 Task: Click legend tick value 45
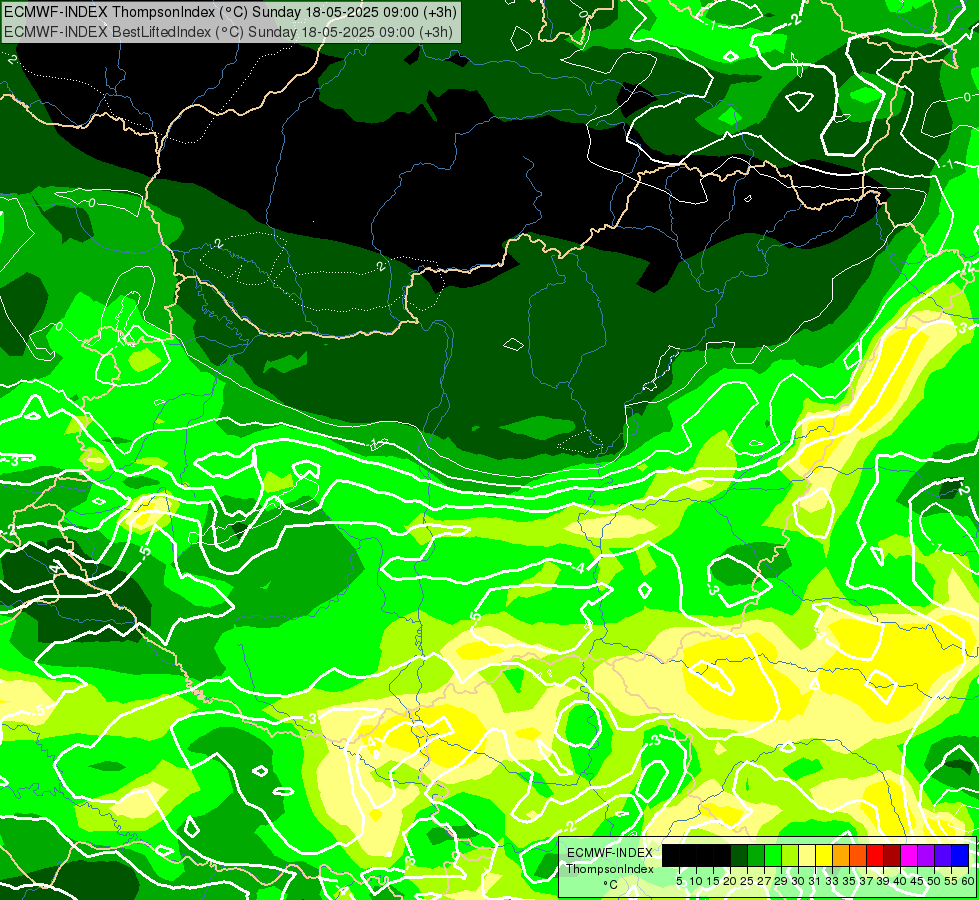918,881
